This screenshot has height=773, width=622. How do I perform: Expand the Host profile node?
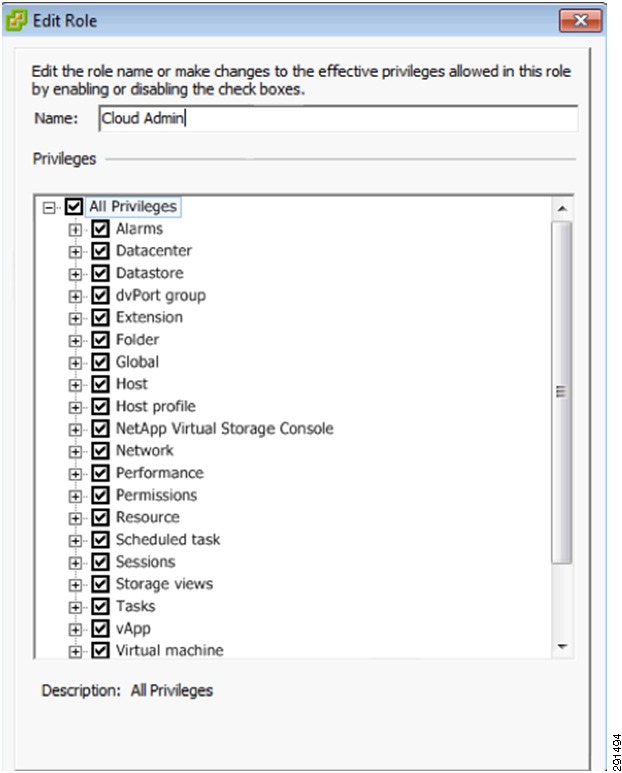coord(75,407)
